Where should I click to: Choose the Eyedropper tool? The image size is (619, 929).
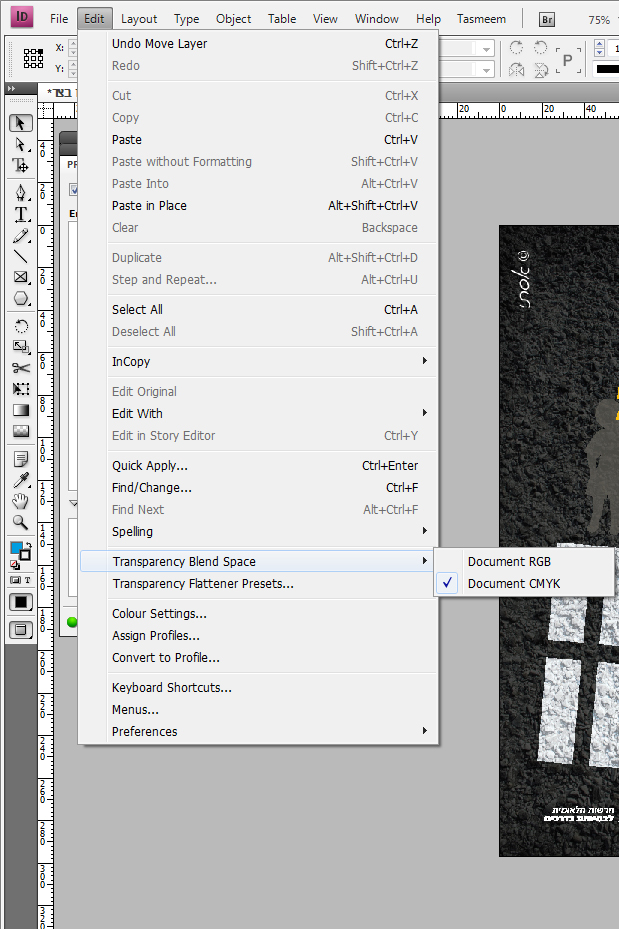click(20, 480)
